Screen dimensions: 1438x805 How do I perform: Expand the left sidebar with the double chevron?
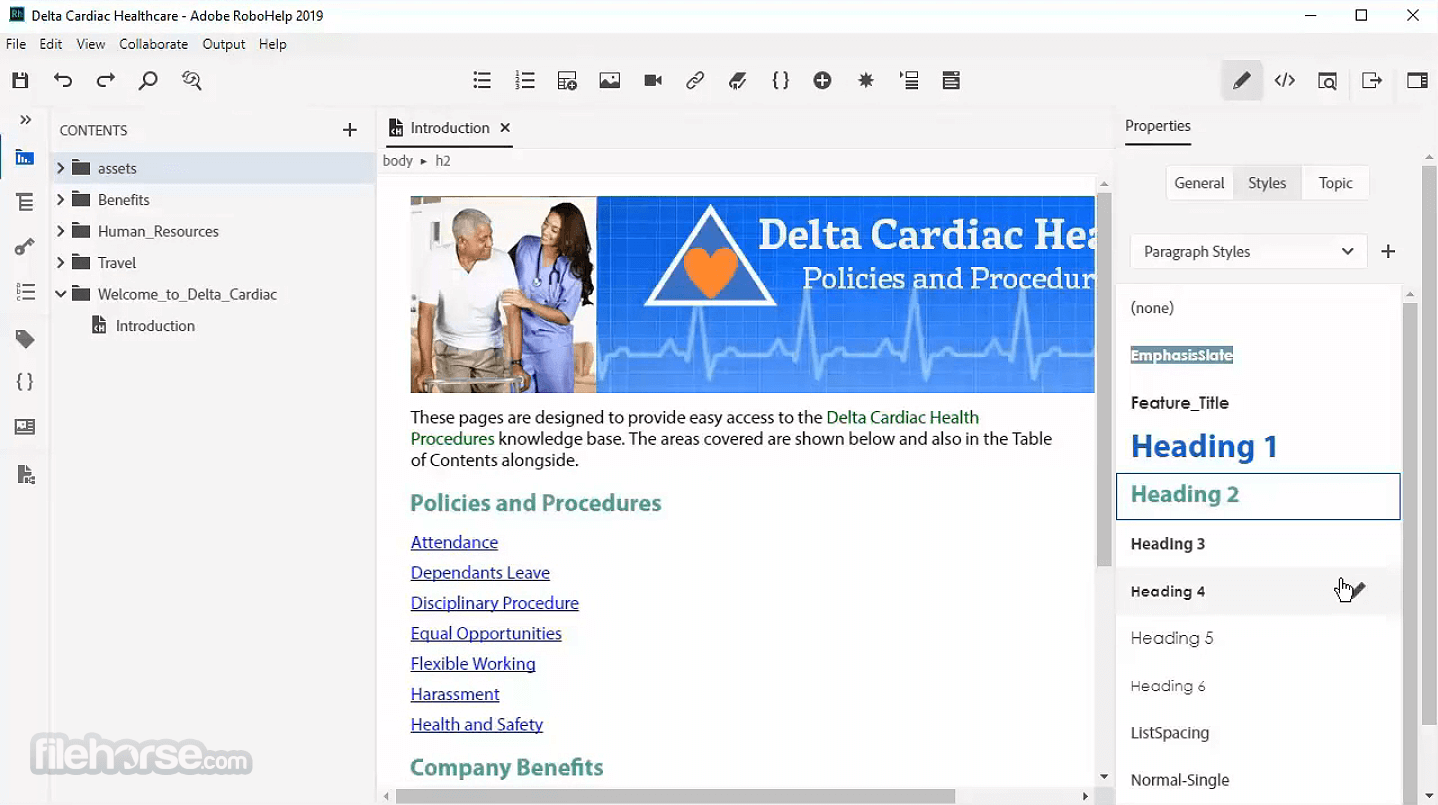tap(26, 120)
